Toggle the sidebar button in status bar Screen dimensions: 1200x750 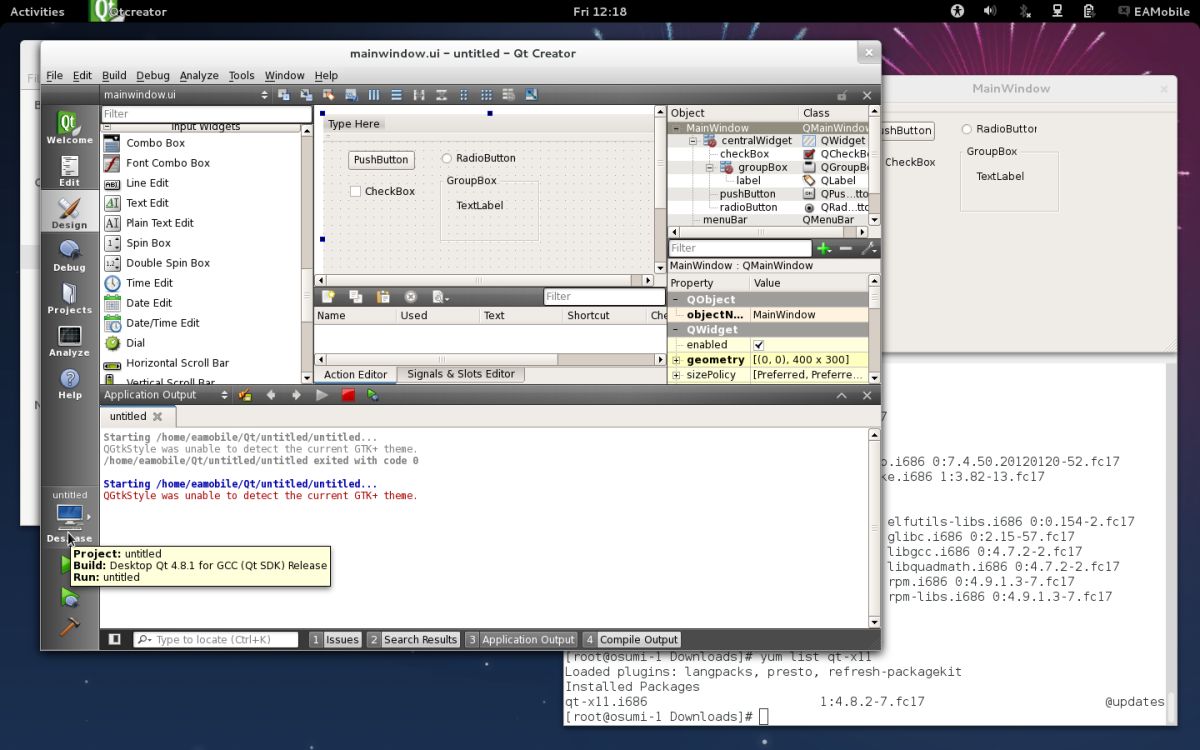(115, 639)
